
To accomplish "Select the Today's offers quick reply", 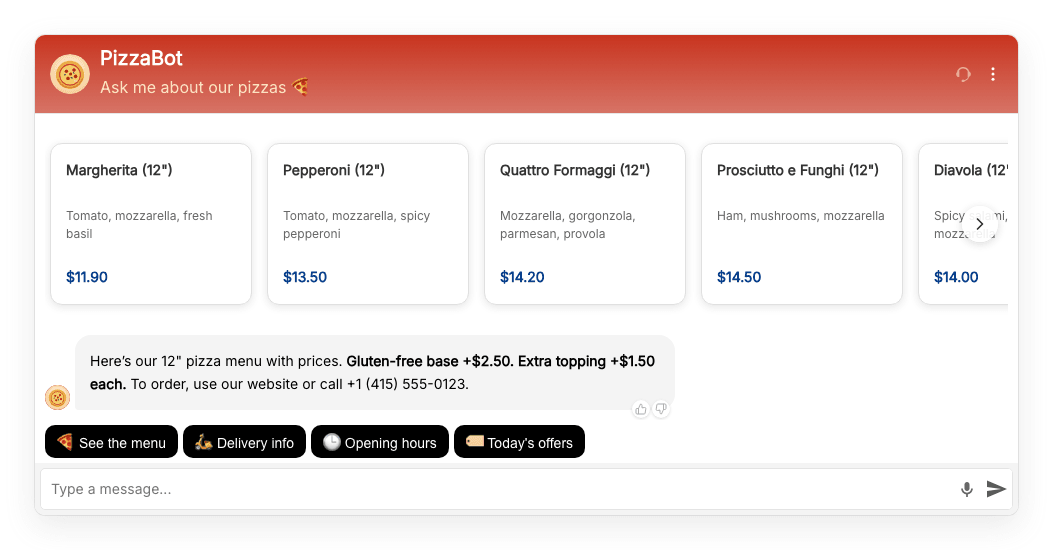I will [519, 442].
